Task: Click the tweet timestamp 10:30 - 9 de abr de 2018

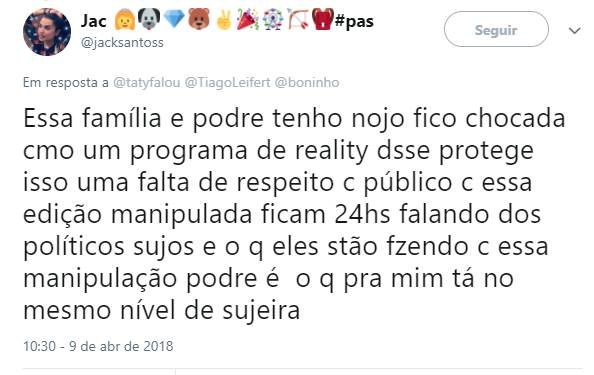Action: pyautogui.click(x=98, y=346)
